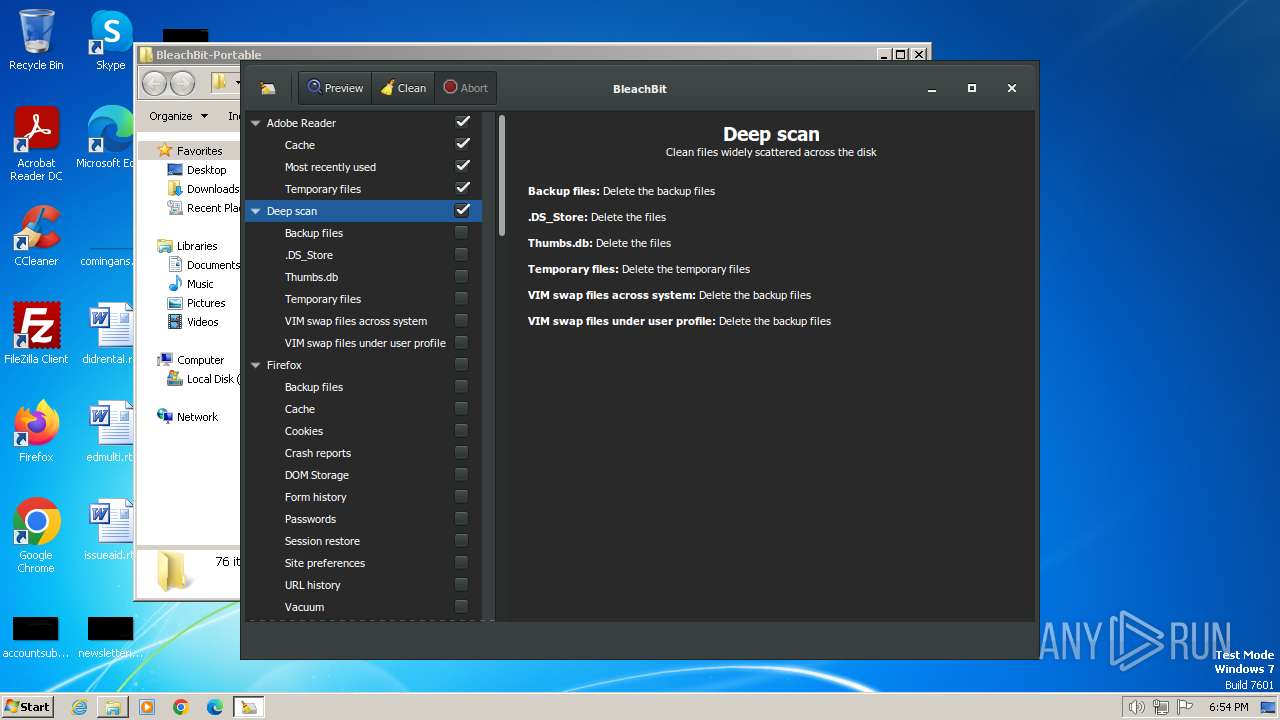Select DOM Storage item
1280x720 pixels.
(x=317, y=475)
